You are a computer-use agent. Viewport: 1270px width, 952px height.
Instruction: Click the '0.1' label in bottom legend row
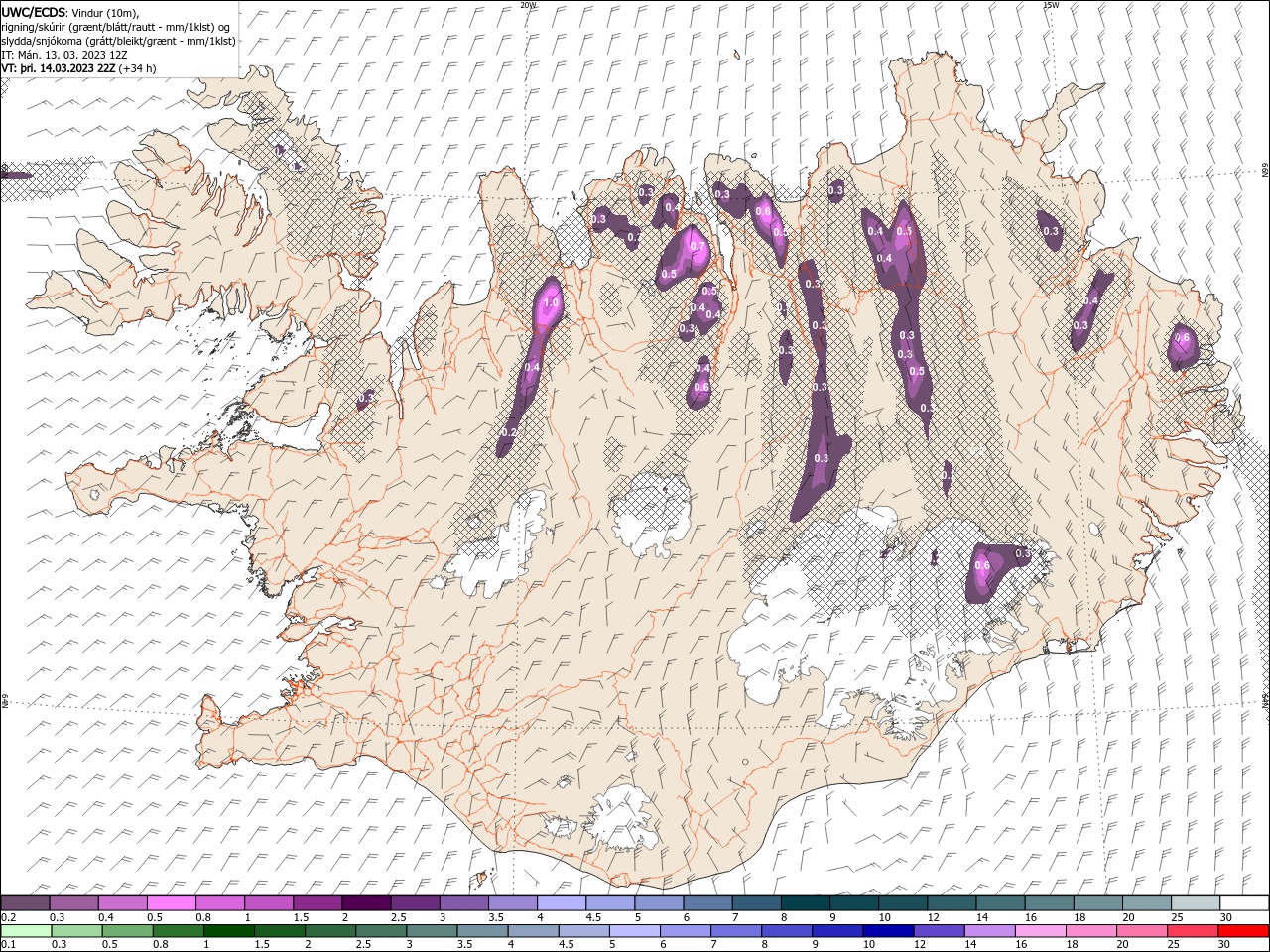pyautogui.click(x=8, y=945)
